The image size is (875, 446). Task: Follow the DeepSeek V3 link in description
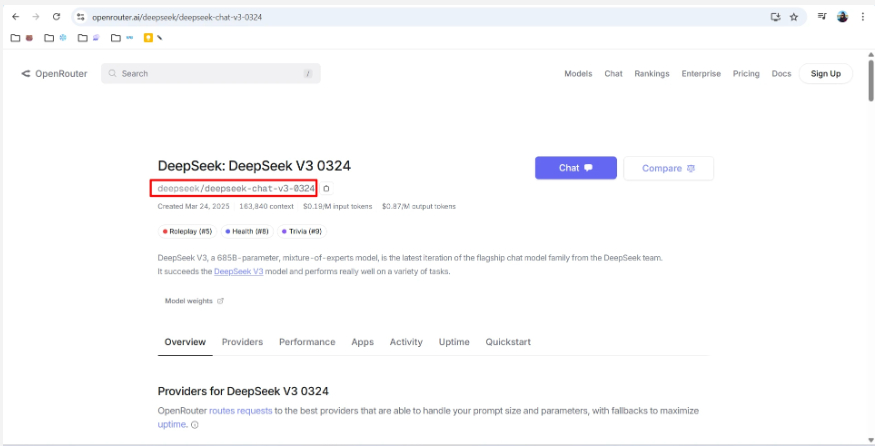click(238, 272)
